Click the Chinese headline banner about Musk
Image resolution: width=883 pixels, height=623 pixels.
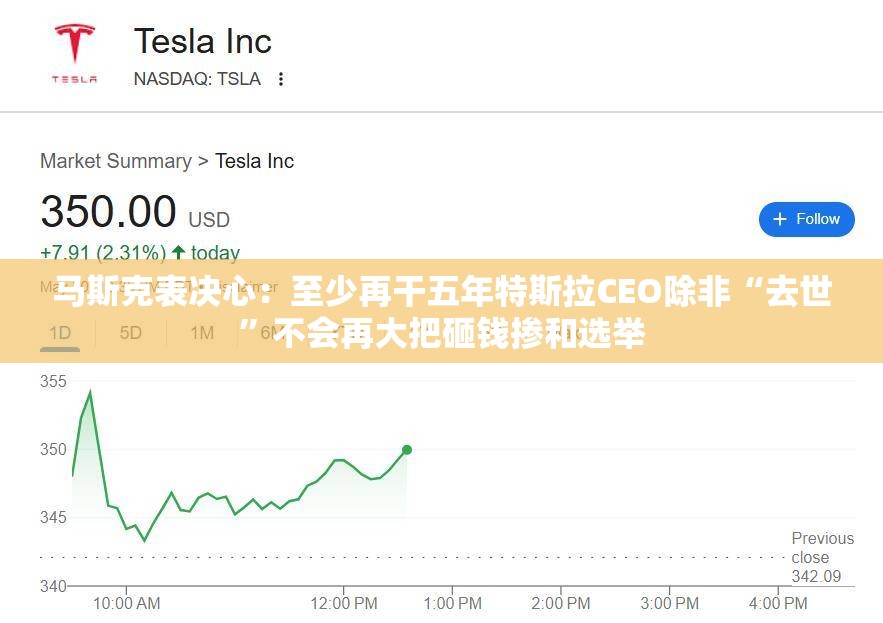(442, 311)
